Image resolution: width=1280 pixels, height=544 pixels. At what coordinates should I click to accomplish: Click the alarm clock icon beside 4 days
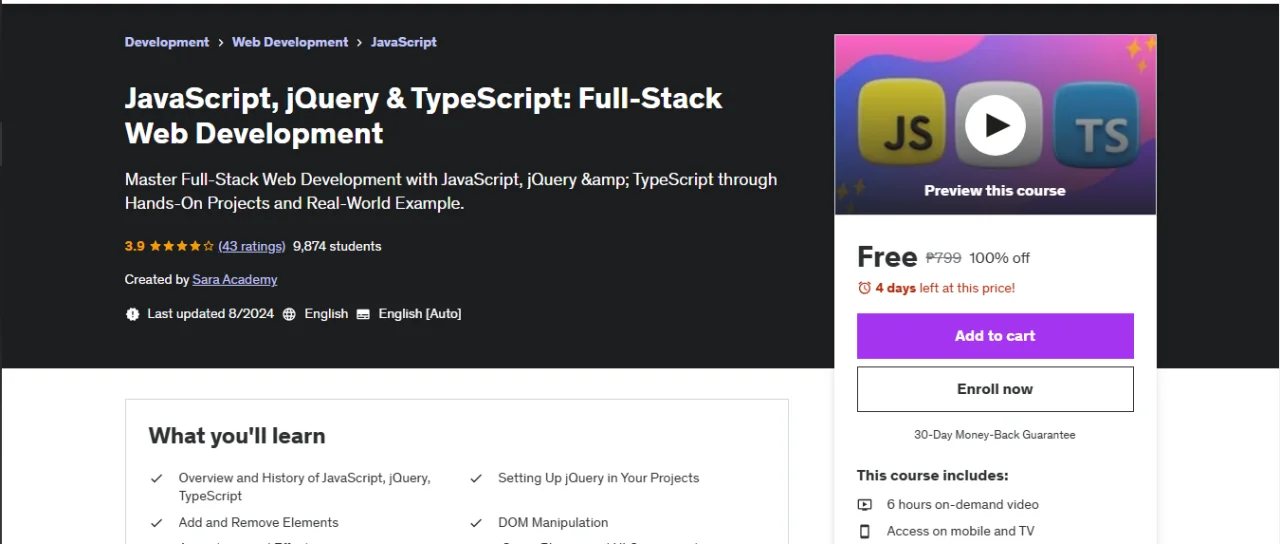pos(864,288)
